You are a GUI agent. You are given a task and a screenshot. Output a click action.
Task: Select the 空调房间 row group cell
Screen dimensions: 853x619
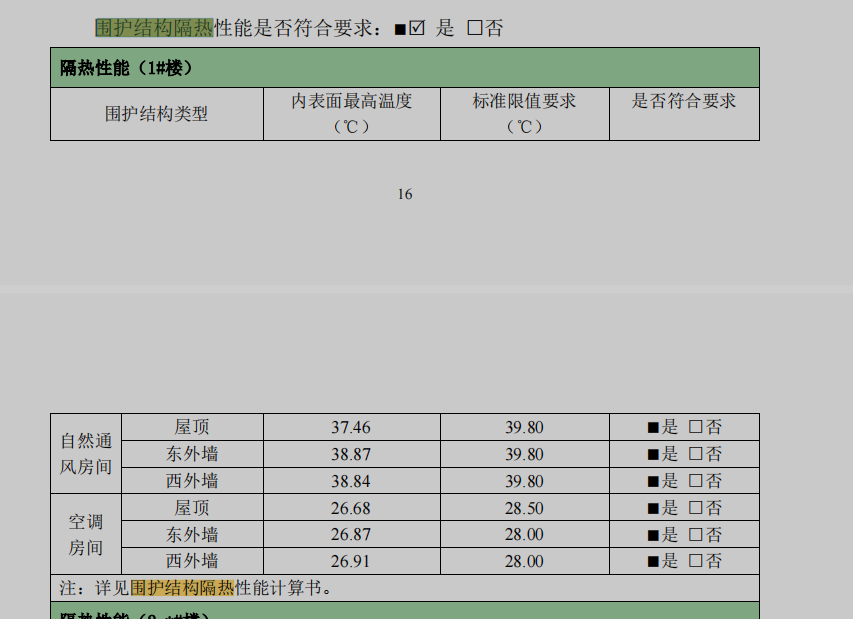coord(86,534)
